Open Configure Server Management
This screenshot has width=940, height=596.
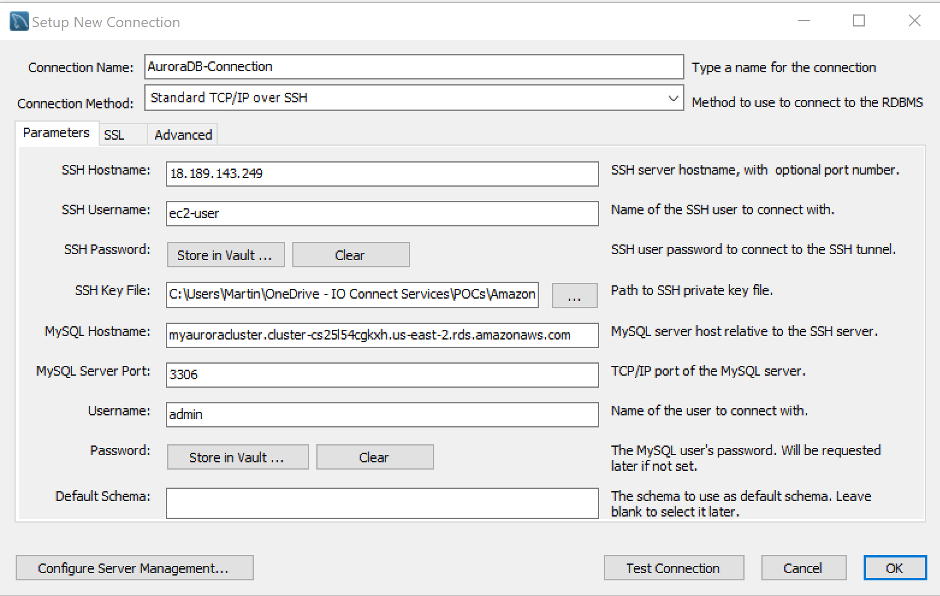pos(134,568)
